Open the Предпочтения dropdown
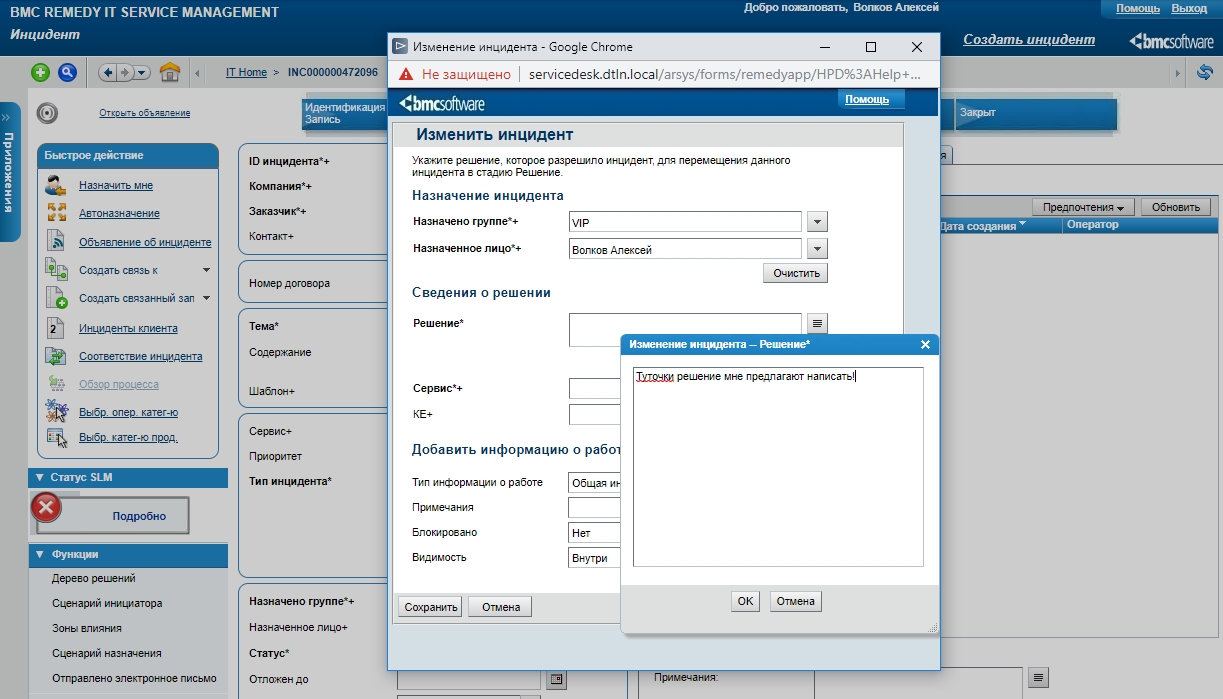Image resolution: width=1223 pixels, height=699 pixels. click(1083, 207)
